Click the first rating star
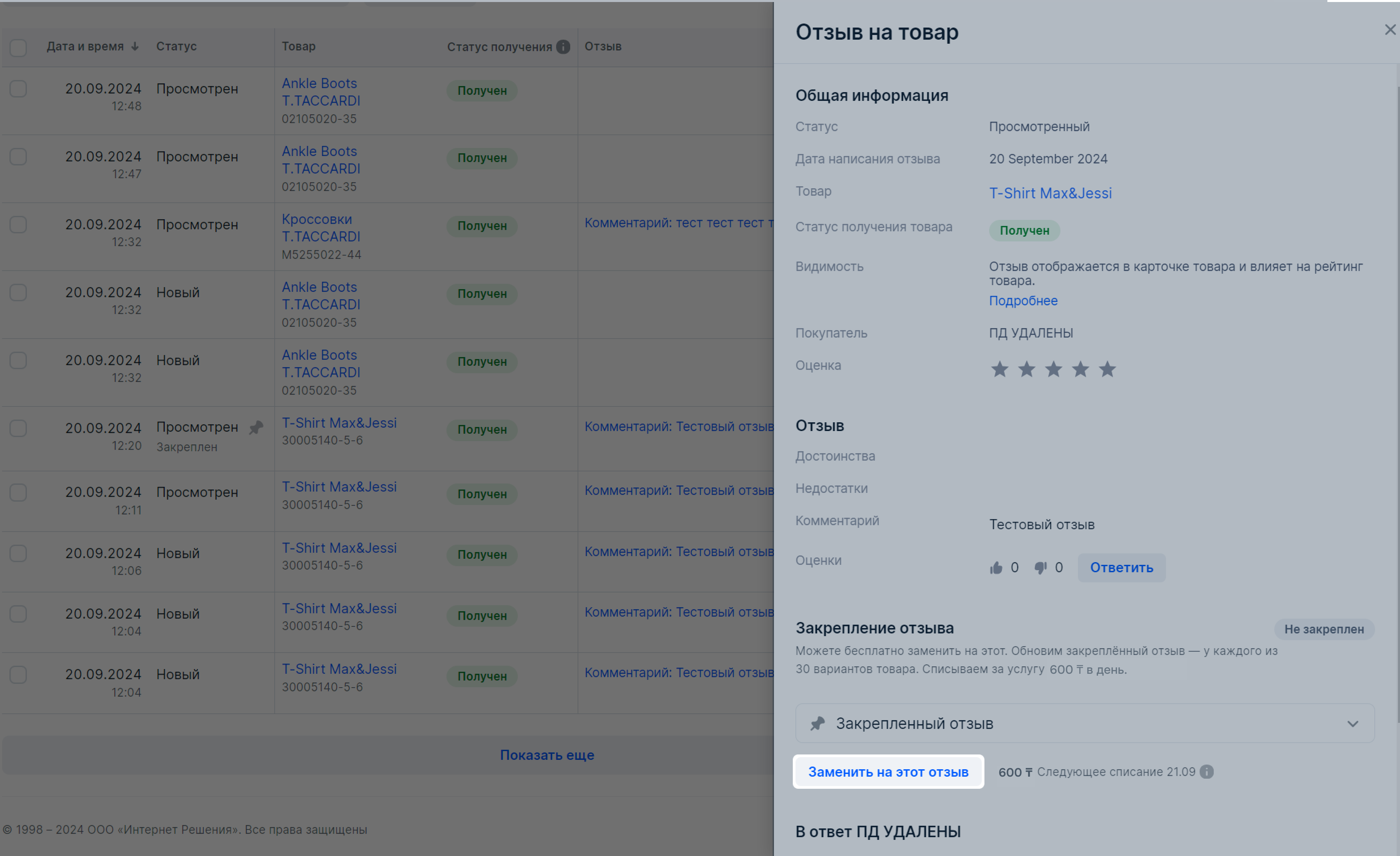Image resolution: width=1400 pixels, height=856 pixels. (x=1000, y=369)
